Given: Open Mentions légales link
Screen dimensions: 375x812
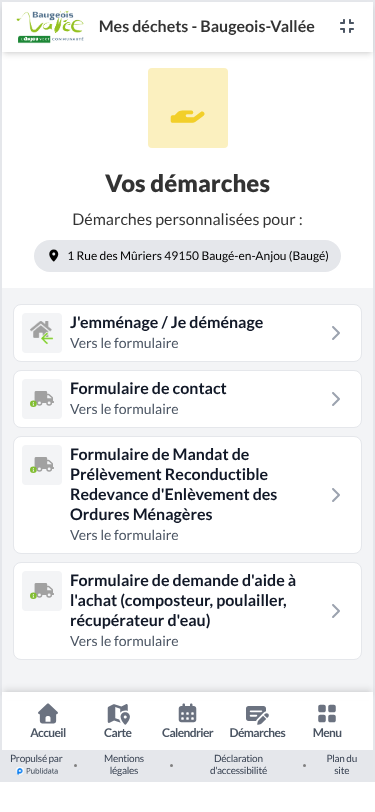Looking at the screenshot, I should (124, 764).
